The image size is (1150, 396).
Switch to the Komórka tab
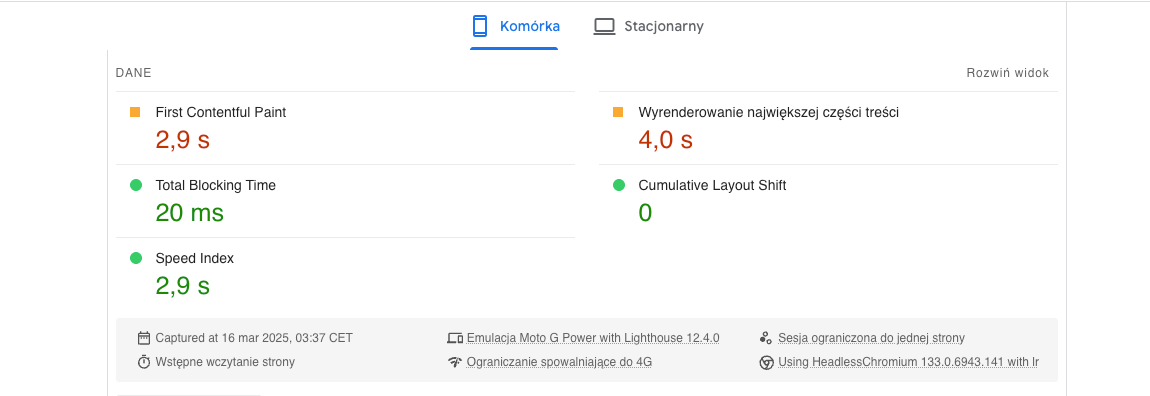515,27
